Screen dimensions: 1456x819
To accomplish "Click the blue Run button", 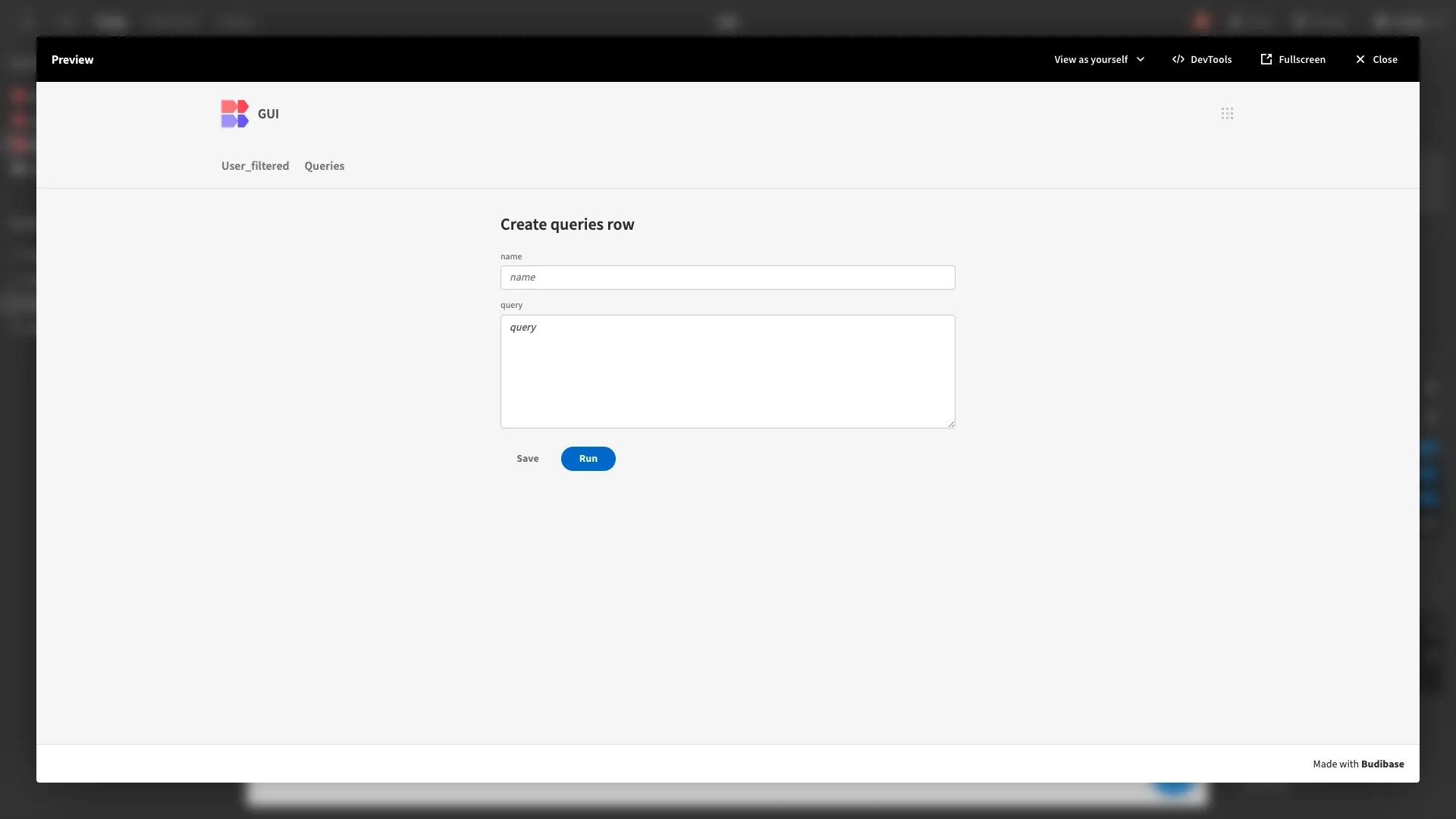I will [588, 459].
